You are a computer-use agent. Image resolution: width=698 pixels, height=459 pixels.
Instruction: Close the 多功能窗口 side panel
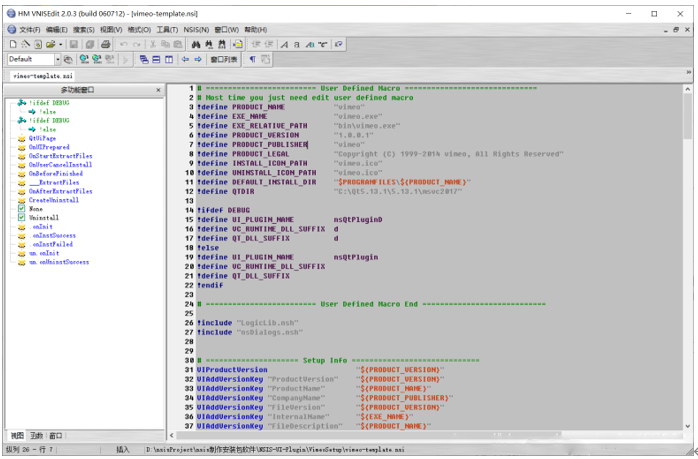click(x=158, y=90)
